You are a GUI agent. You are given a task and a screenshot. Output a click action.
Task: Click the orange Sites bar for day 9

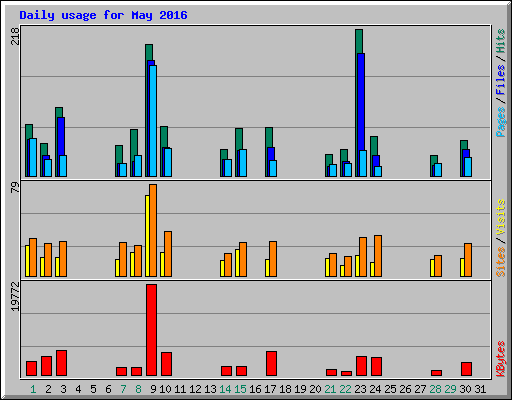click(153, 230)
